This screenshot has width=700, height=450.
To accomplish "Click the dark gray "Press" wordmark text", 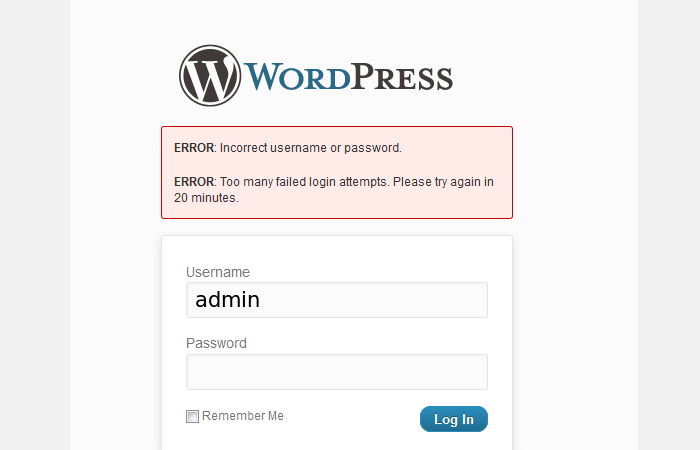I will pos(400,77).
